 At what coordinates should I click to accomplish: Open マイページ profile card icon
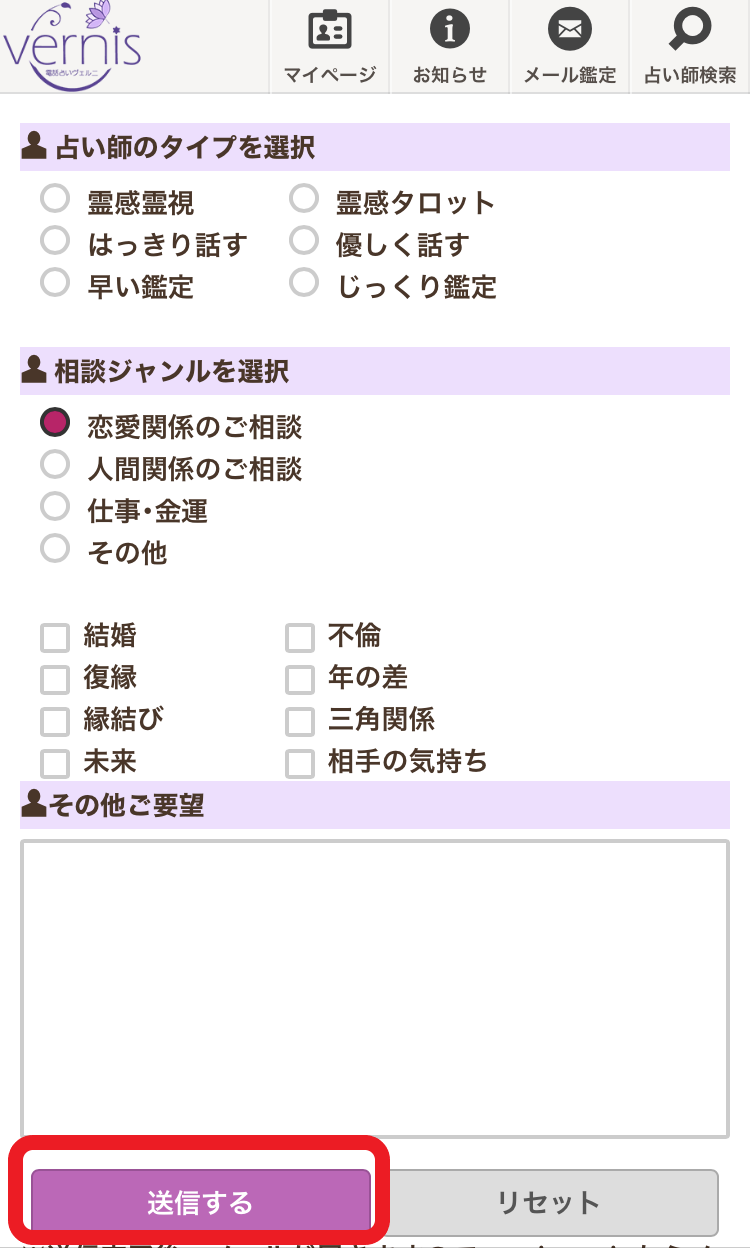[329, 31]
